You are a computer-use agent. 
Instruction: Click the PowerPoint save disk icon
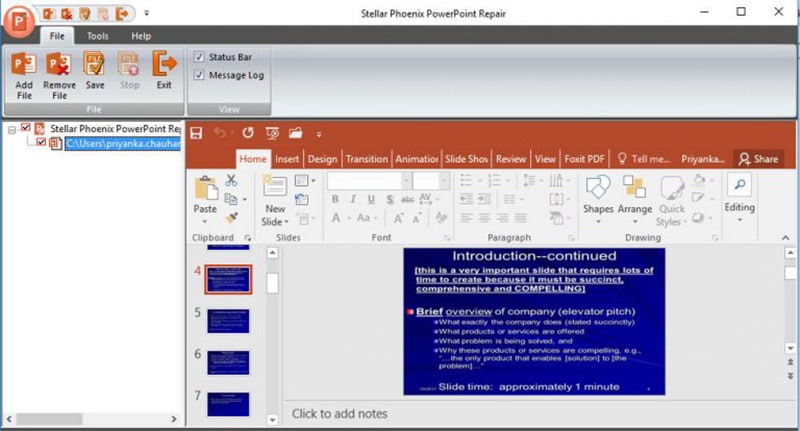196,134
